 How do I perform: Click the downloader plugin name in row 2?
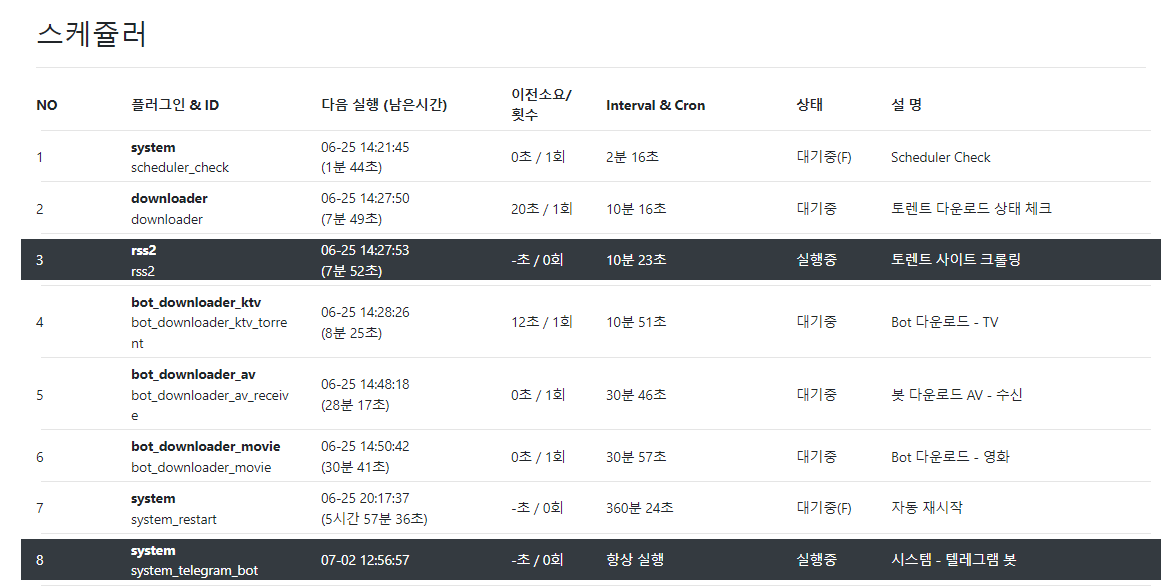pos(169,198)
